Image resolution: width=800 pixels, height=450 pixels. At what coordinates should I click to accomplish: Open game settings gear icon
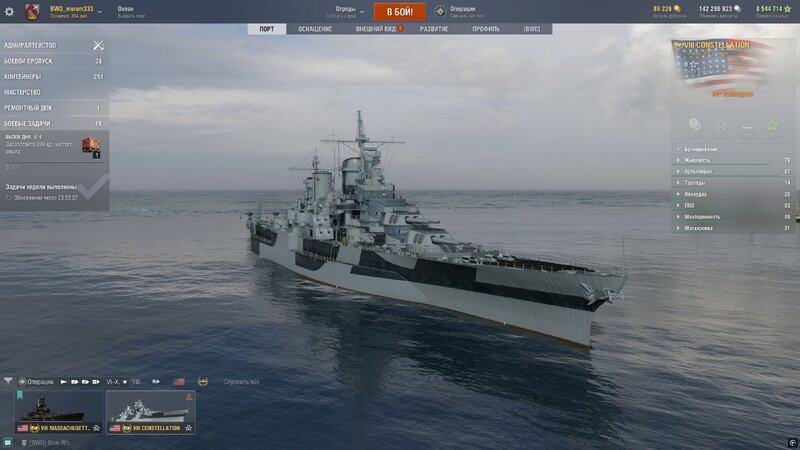pyautogui.click(x=9, y=12)
